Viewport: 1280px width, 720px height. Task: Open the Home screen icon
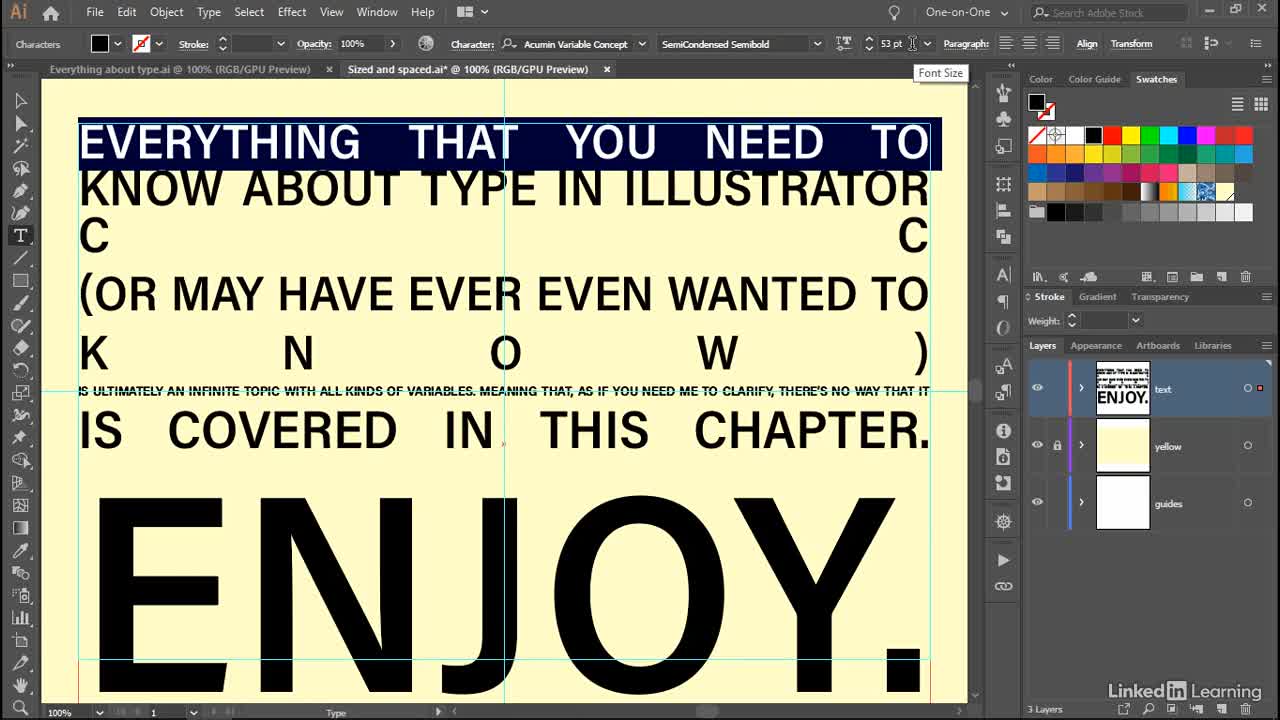(x=51, y=13)
